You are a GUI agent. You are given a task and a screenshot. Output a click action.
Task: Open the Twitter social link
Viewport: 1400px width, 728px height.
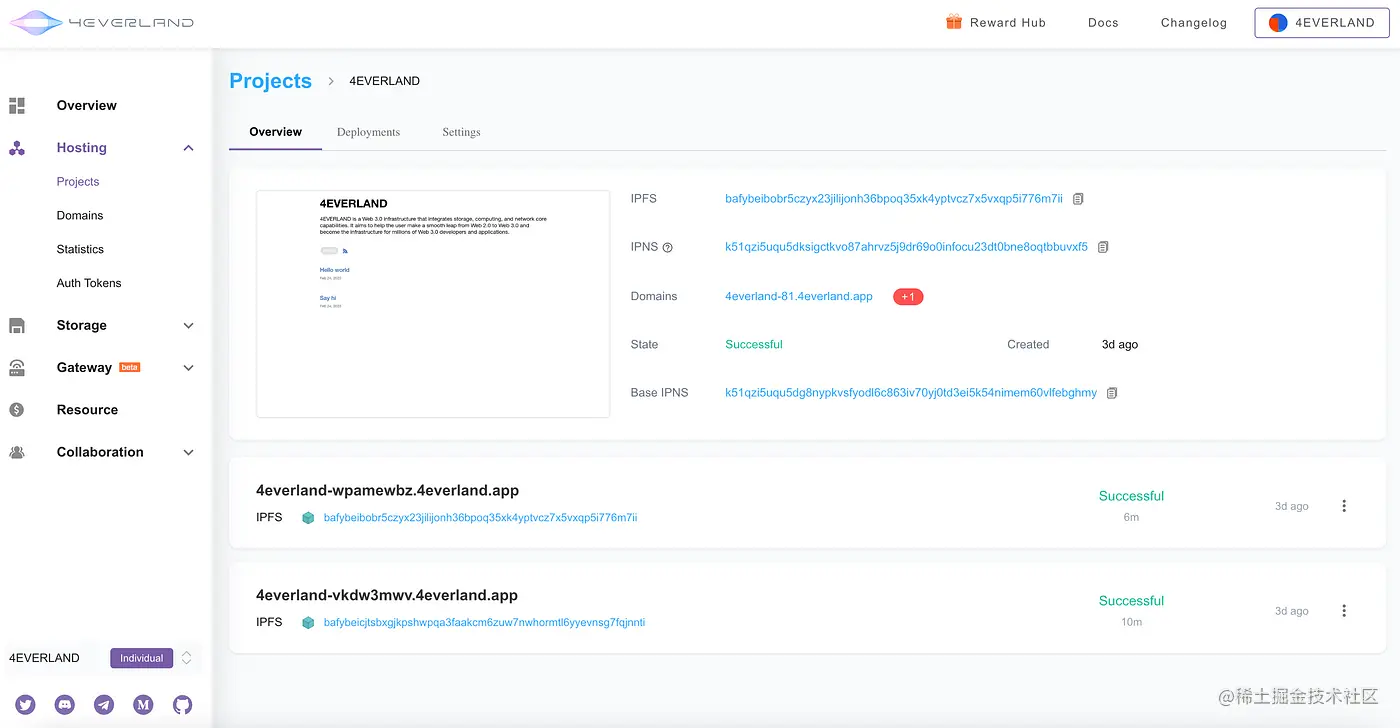[x=25, y=705]
